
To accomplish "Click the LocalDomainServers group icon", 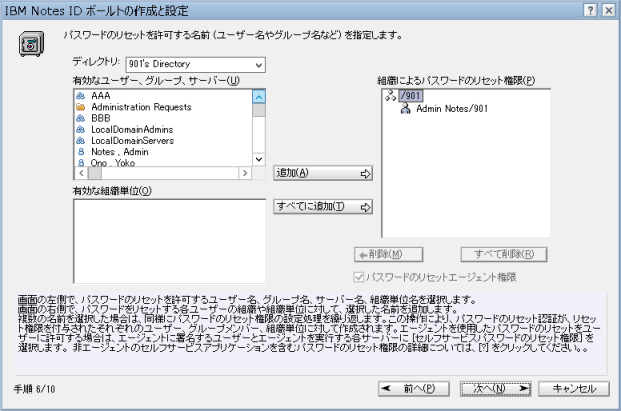I will tap(80, 141).
